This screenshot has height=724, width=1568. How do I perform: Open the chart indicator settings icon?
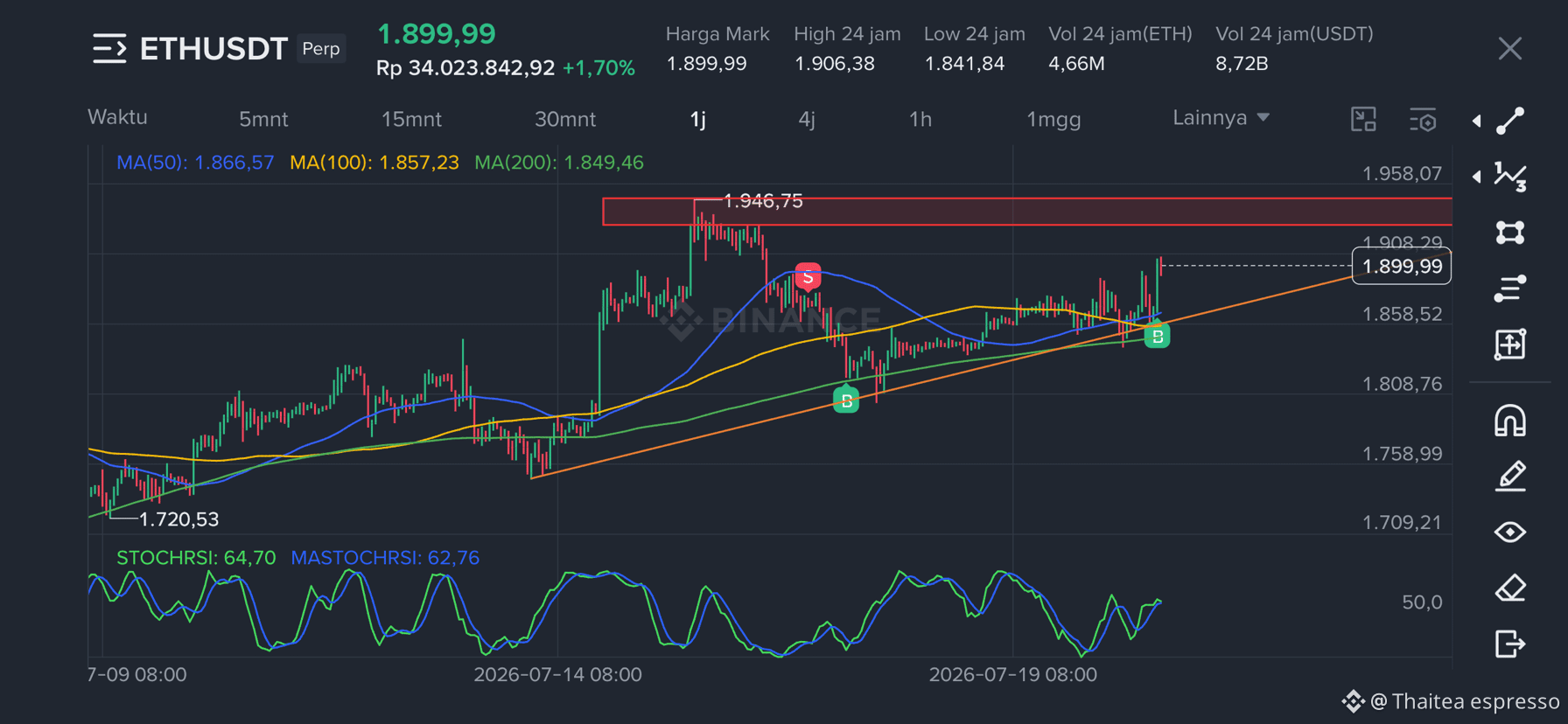(x=1423, y=120)
